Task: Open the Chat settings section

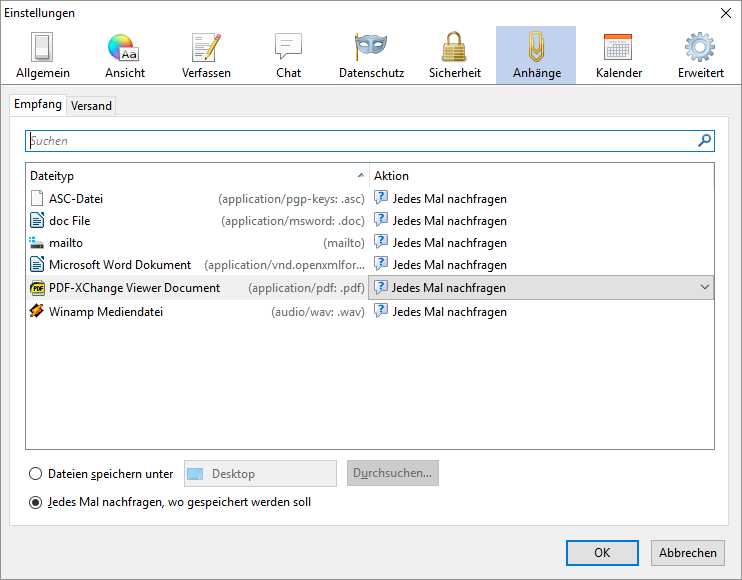Action: 288,55
